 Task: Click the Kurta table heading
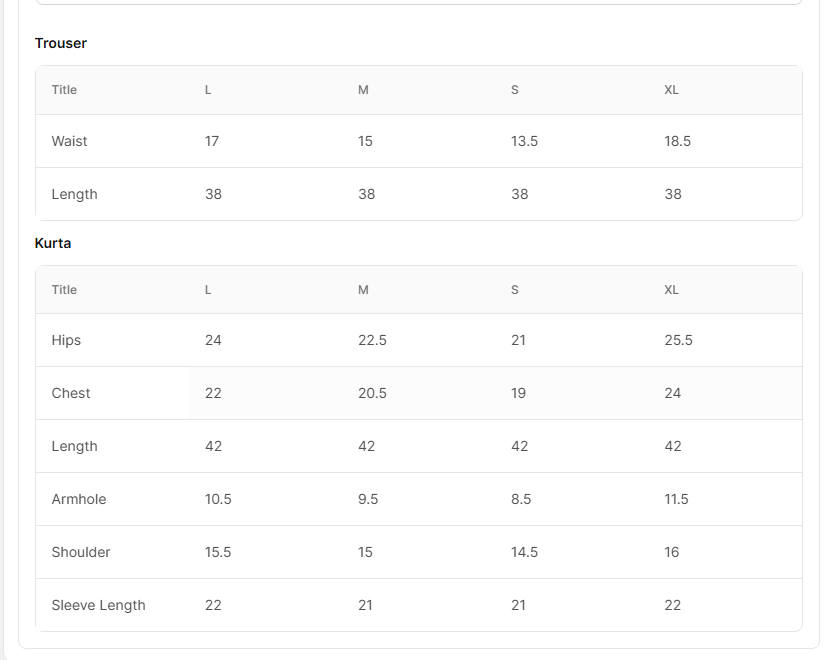[x=53, y=243]
